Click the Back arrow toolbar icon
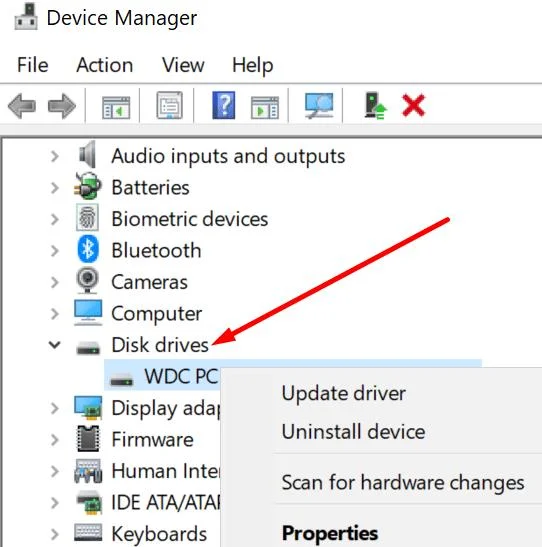The image size is (542, 547). (22, 106)
